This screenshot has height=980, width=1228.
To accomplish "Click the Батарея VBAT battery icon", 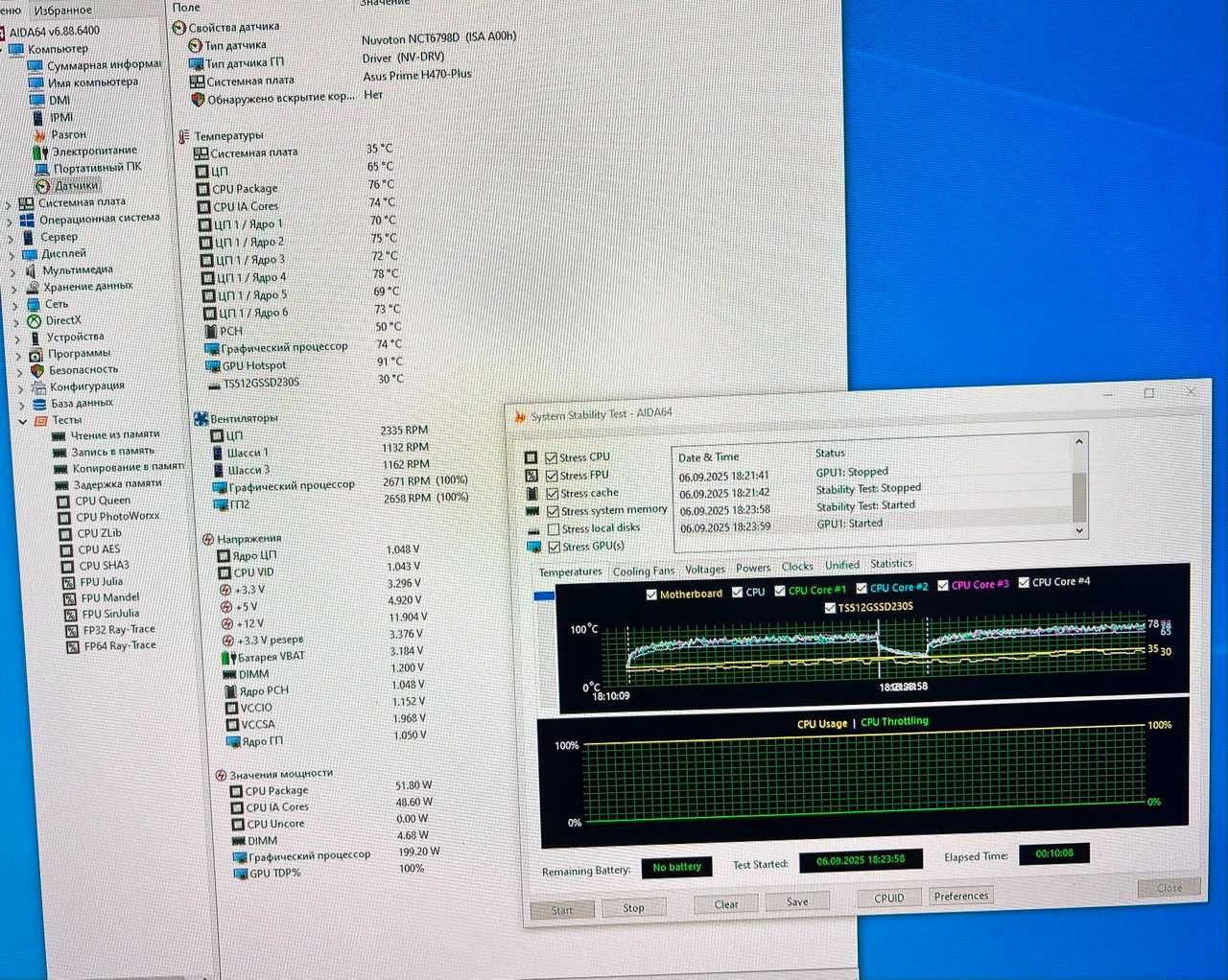I will tap(229, 658).
